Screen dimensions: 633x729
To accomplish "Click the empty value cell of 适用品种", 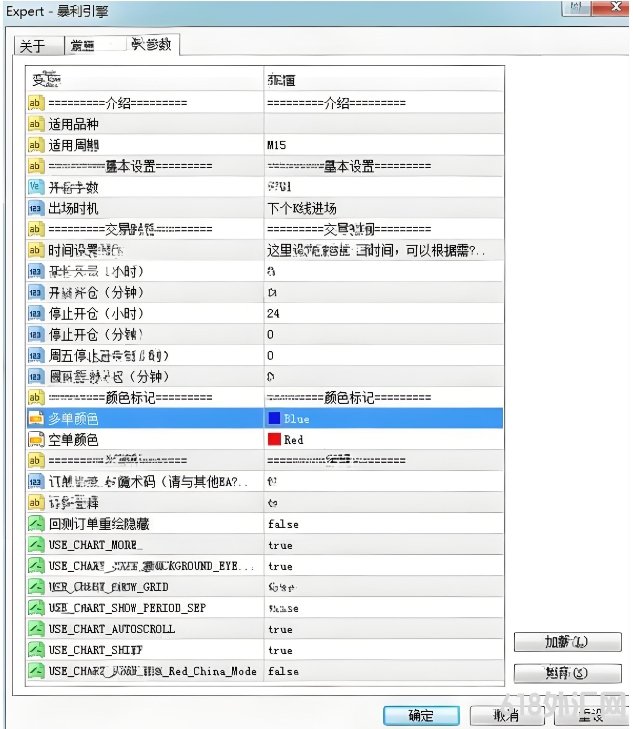I will coord(384,124).
